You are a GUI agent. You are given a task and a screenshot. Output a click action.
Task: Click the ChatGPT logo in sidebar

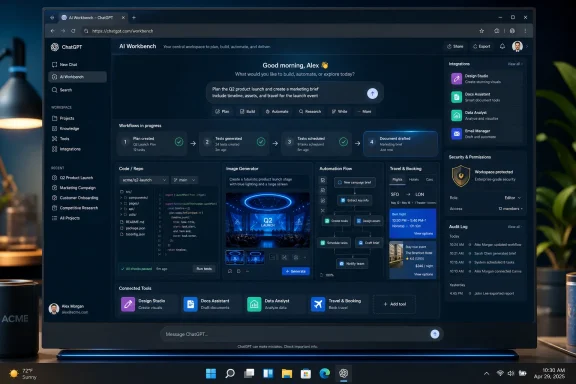(55, 47)
